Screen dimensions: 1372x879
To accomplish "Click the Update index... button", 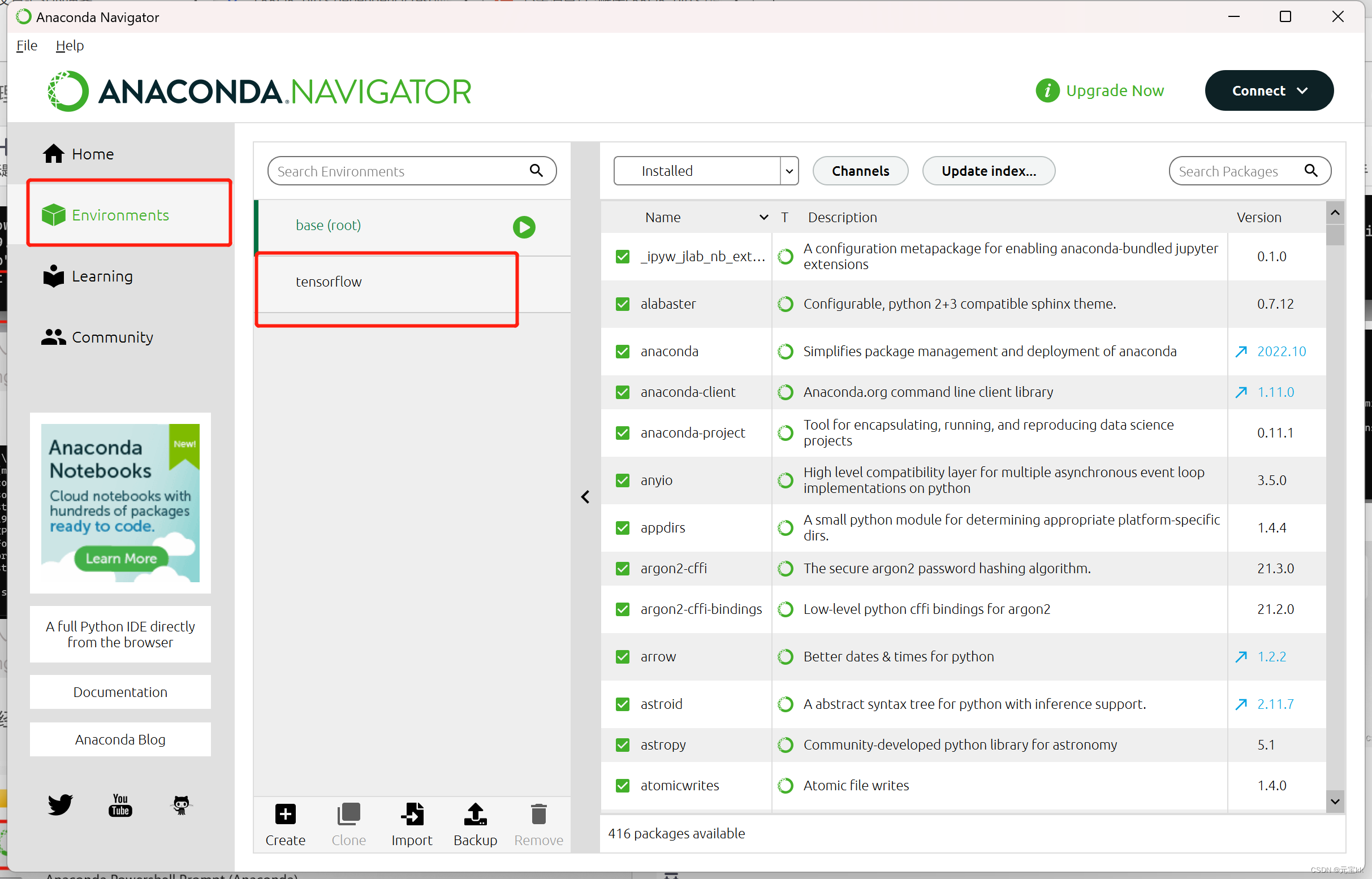I will 989,171.
